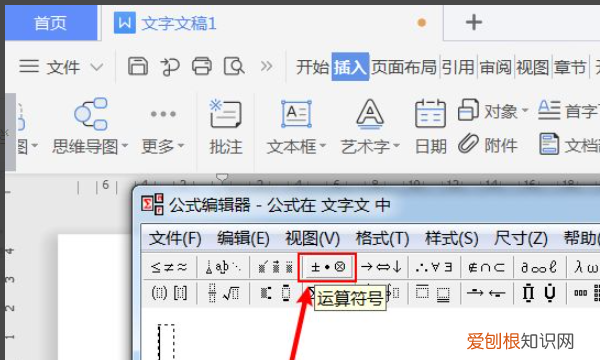Open 视图(V) menu in formula editor
Image resolution: width=600 pixels, height=360 pixels.
(x=313, y=239)
